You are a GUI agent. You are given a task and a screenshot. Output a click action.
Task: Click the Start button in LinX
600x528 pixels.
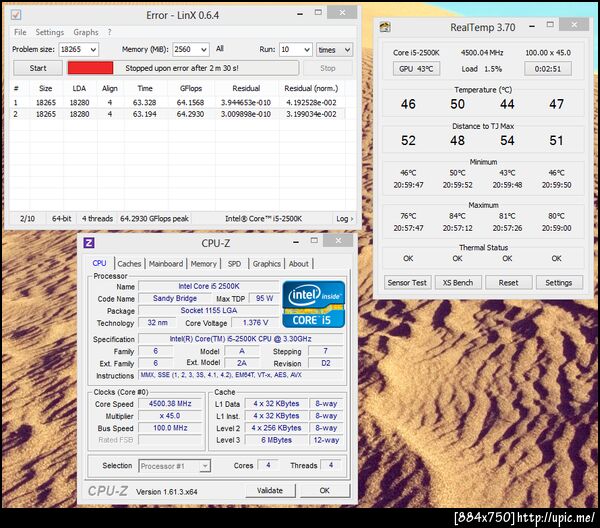[x=38, y=68]
